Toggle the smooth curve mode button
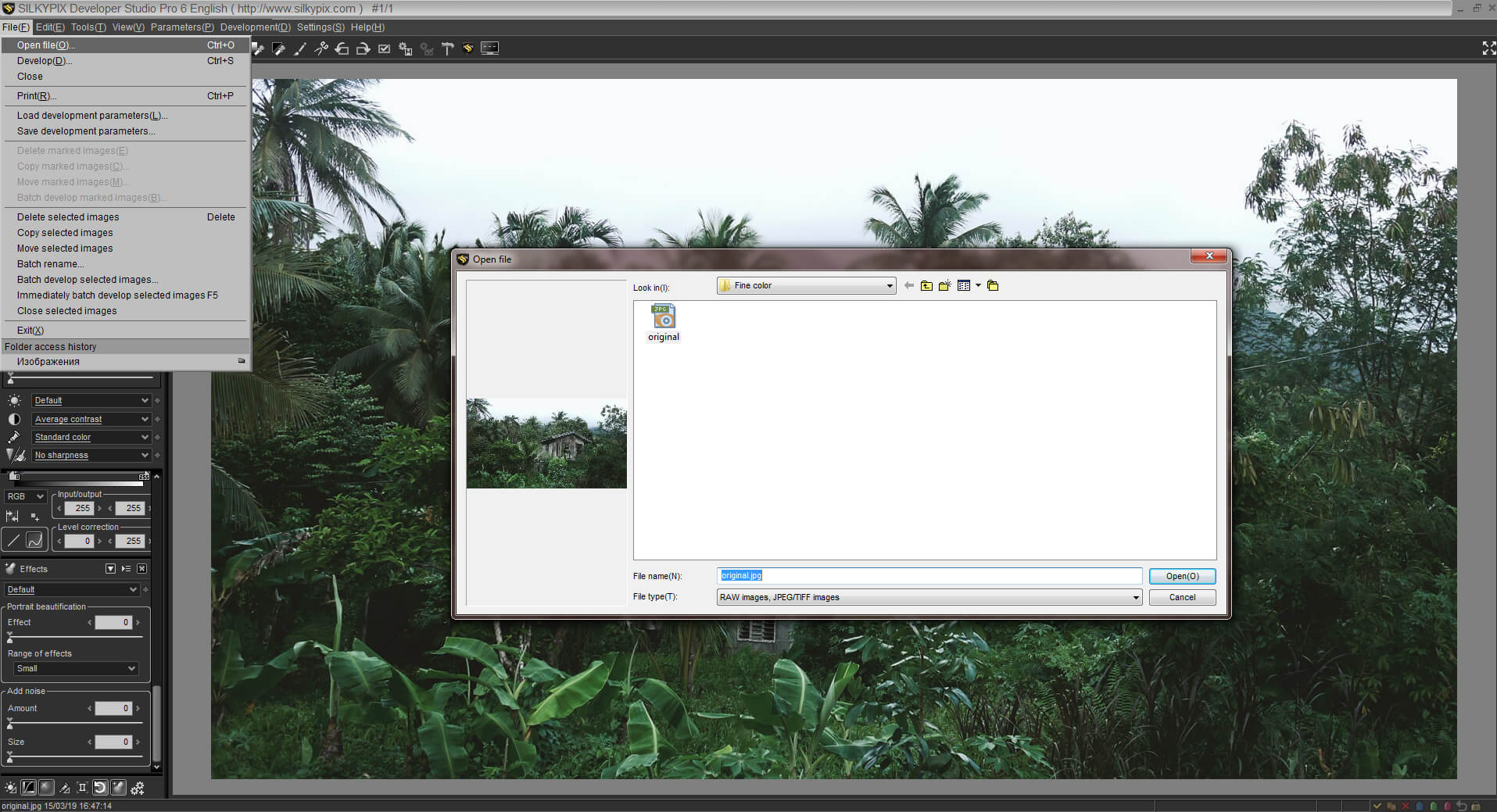This screenshot has width=1497, height=812. coord(34,540)
